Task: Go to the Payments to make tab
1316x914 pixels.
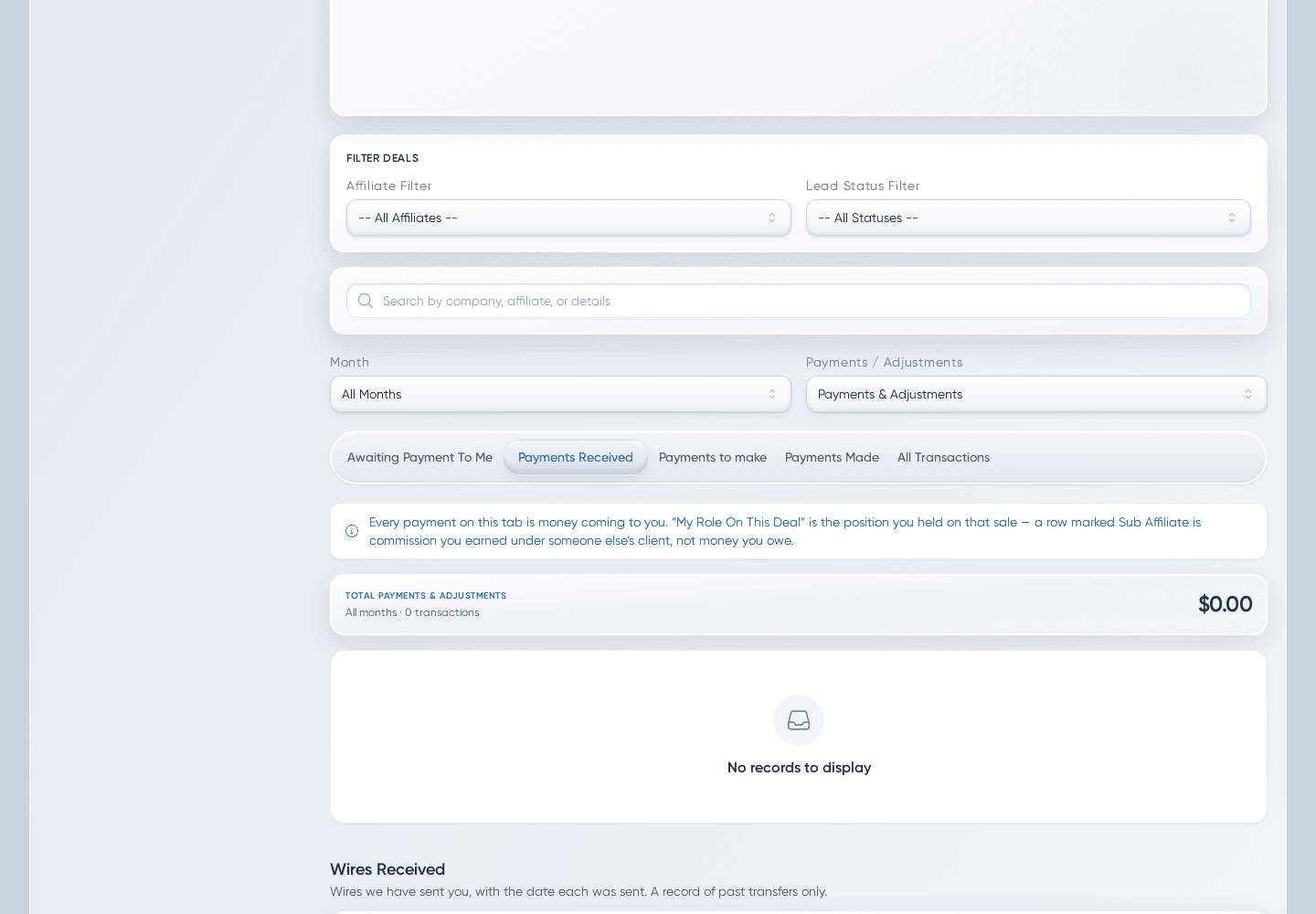Action: click(713, 457)
